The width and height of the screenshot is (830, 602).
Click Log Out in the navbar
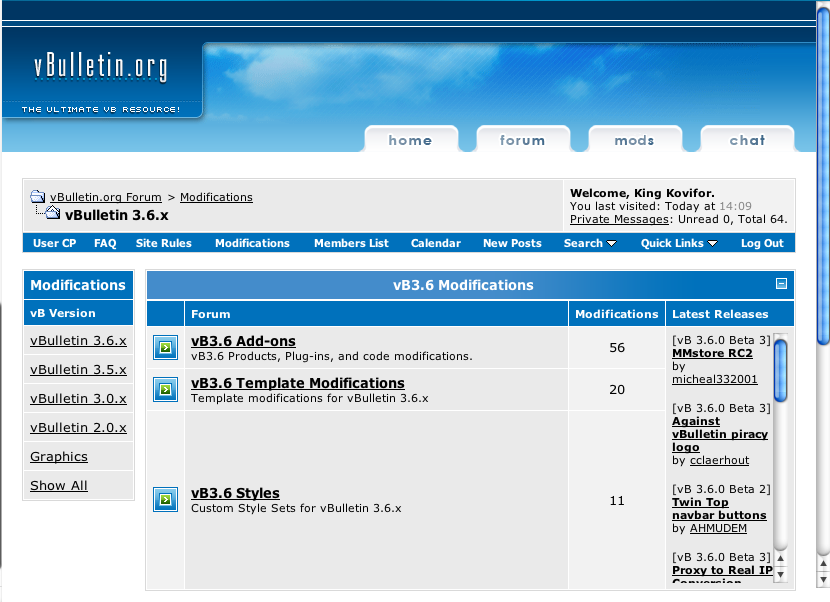(762, 243)
